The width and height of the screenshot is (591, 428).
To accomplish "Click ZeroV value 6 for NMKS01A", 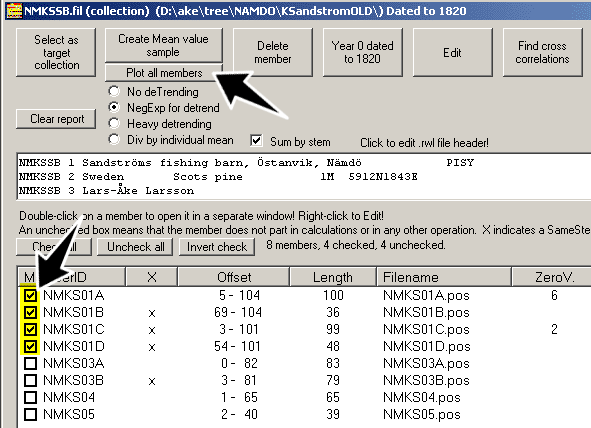I will 554,295.
